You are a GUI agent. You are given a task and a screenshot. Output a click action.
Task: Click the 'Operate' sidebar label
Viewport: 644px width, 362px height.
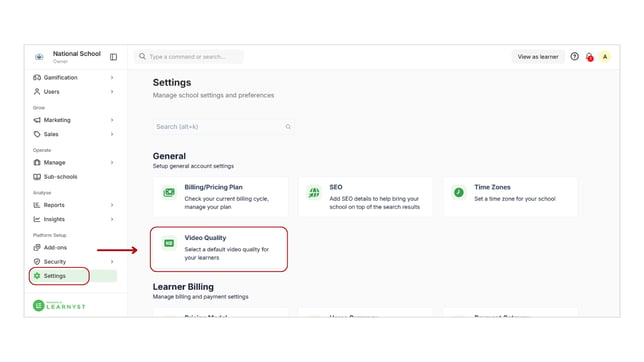[x=42, y=150]
